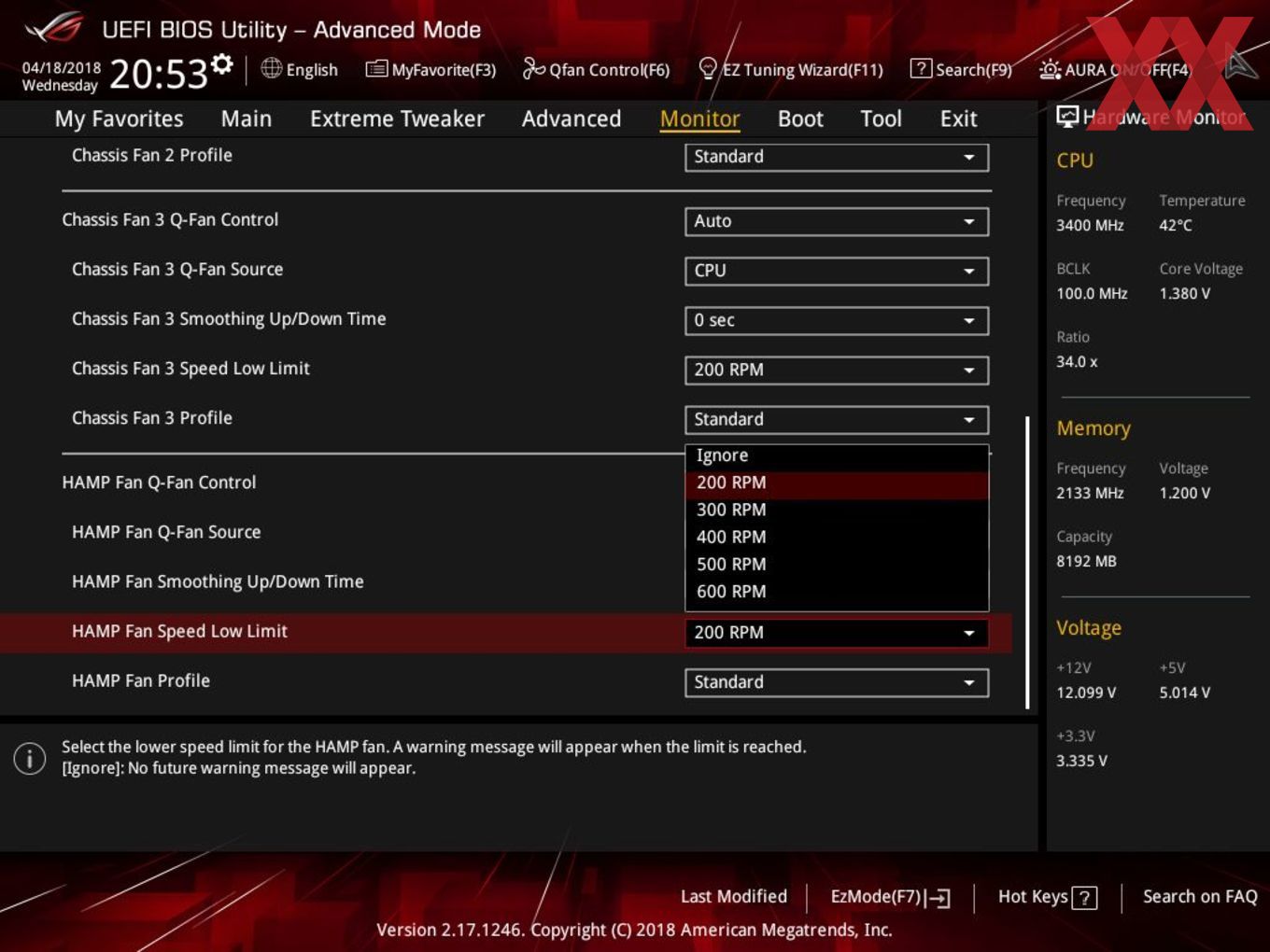The height and width of the screenshot is (952, 1270).
Task: Click CPU temperature value 42°C
Action: click(x=1176, y=225)
